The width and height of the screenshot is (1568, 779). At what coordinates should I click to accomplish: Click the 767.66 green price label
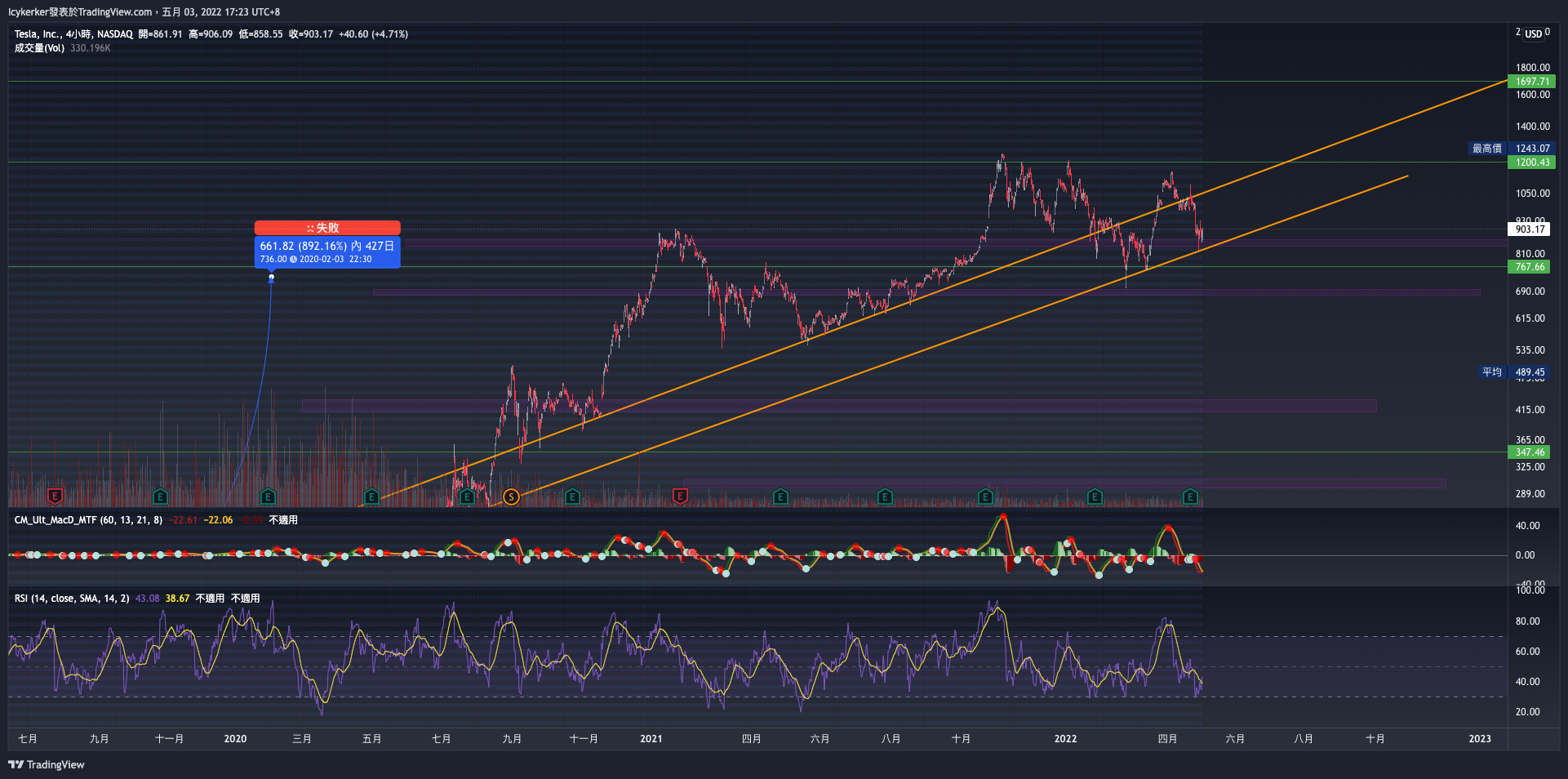point(1530,267)
